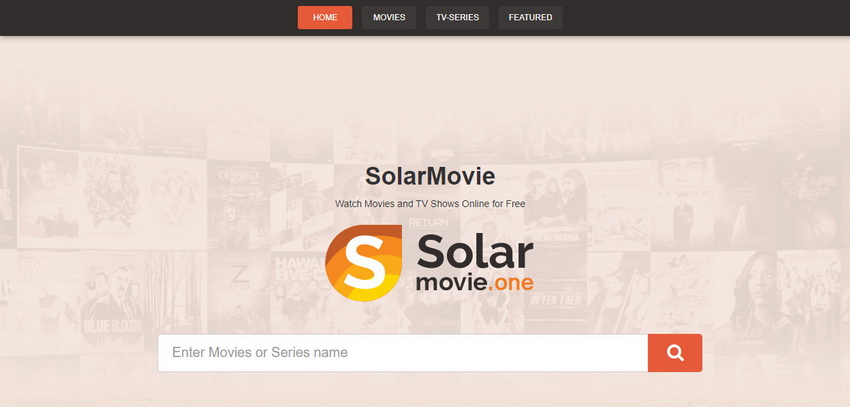Click the magnifying glass search button
The width and height of the screenshot is (850, 407).
[x=675, y=353]
